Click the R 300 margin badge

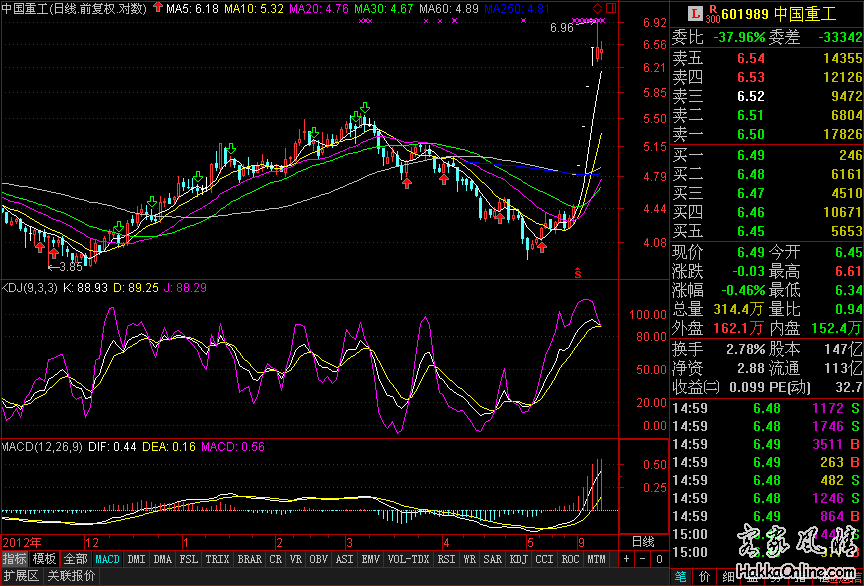click(x=713, y=13)
